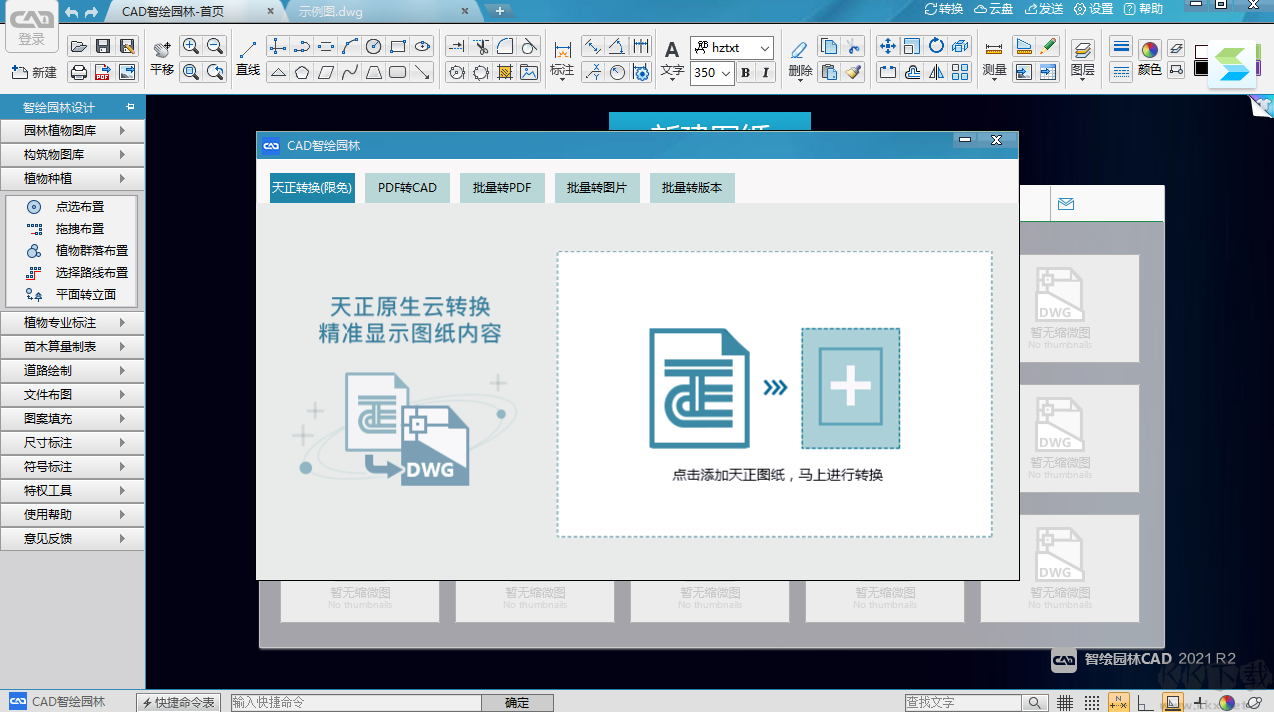Click the measure ruler tool

click(x=994, y=56)
